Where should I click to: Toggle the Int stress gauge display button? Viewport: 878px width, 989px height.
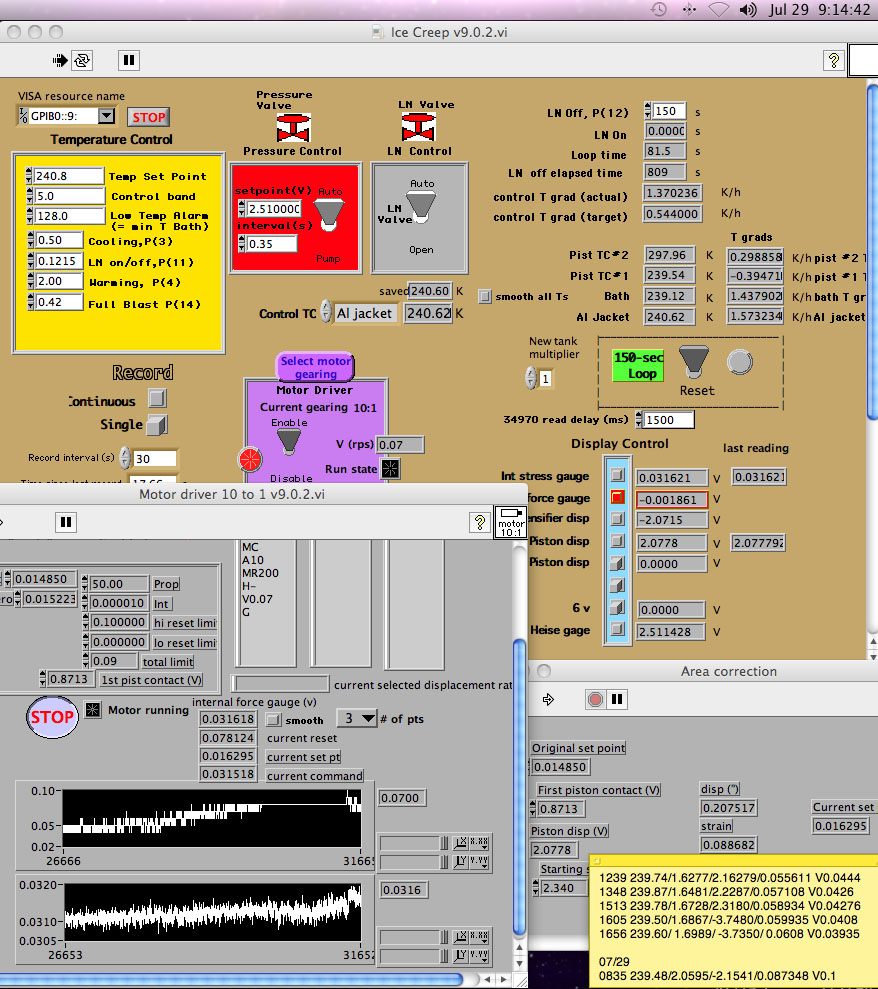[618, 477]
